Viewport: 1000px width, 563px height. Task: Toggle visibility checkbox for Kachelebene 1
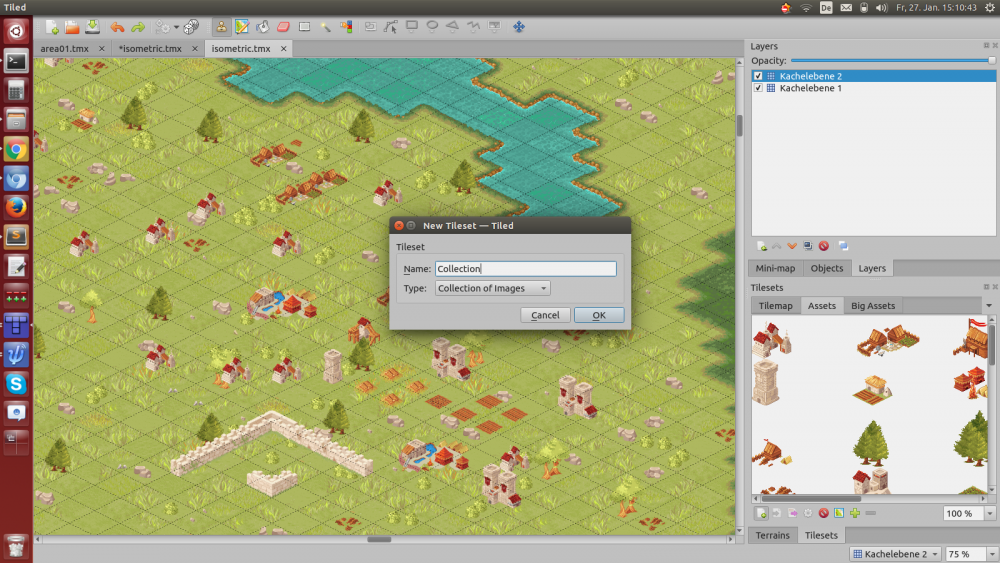(758, 88)
